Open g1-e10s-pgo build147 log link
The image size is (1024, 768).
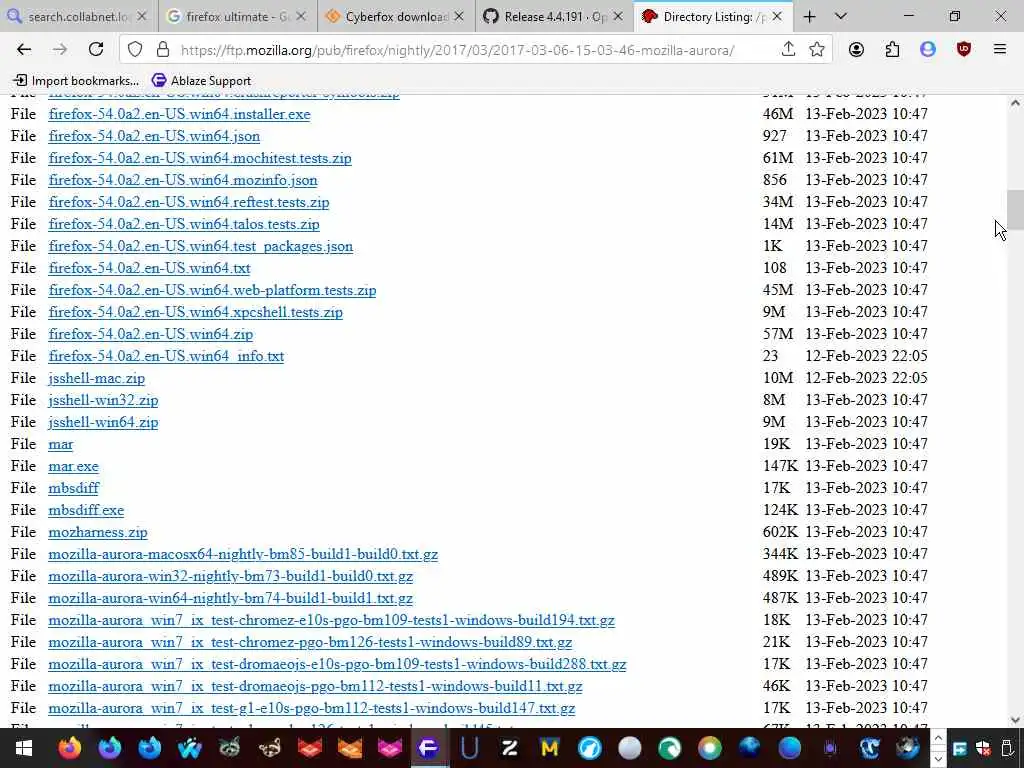coord(312,708)
